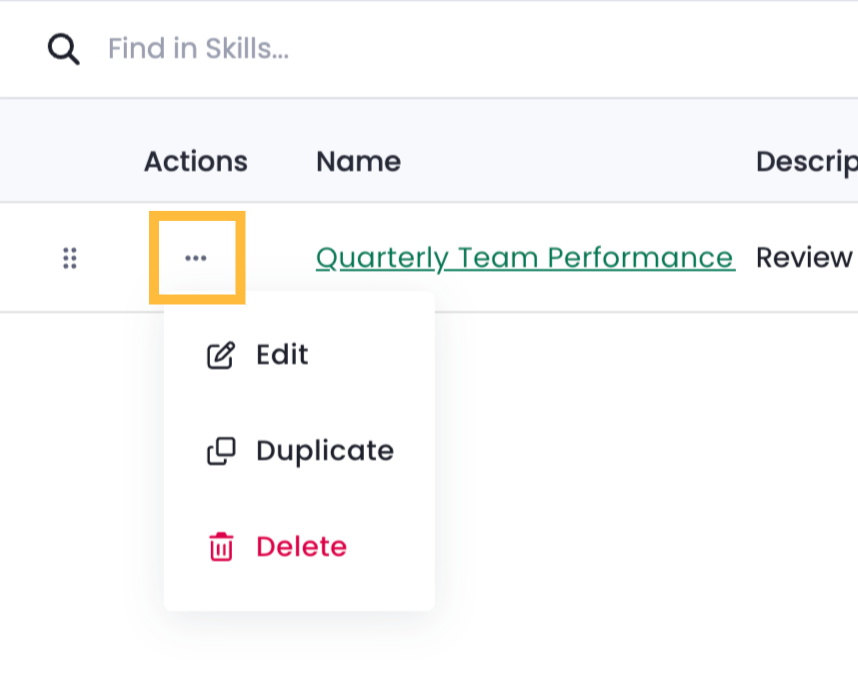
Task: Click the Actions column header
Action: [x=196, y=161]
